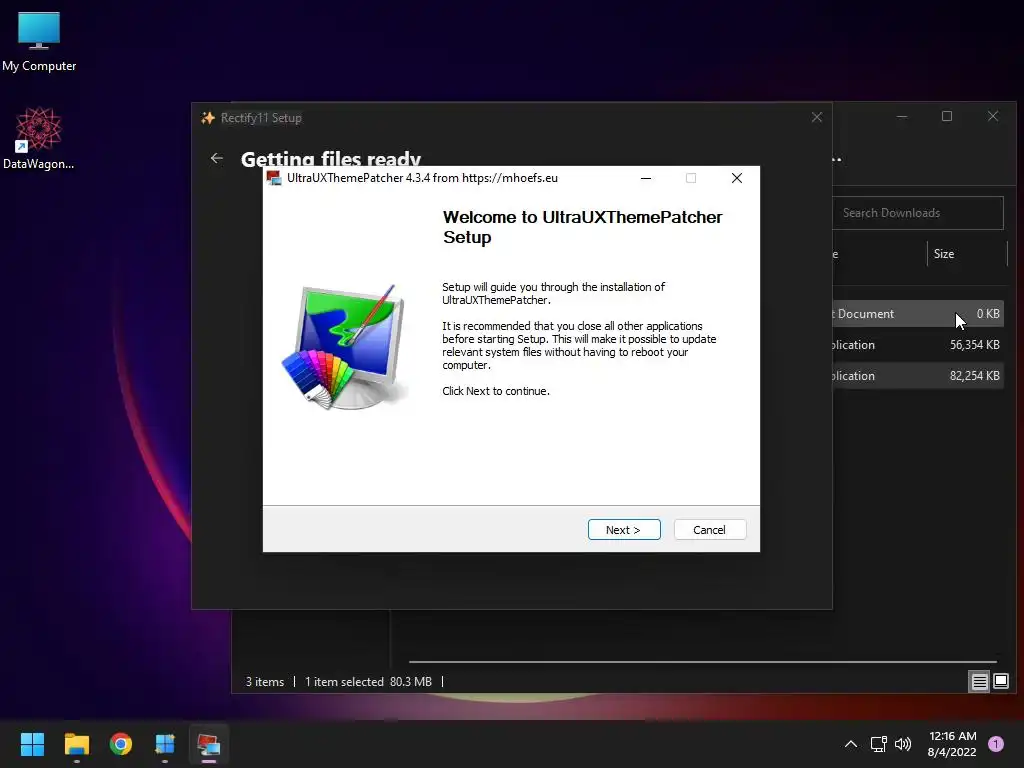Switch Explorer to details view
Viewport: 1024px width, 768px height.
(x=980, y=682)
